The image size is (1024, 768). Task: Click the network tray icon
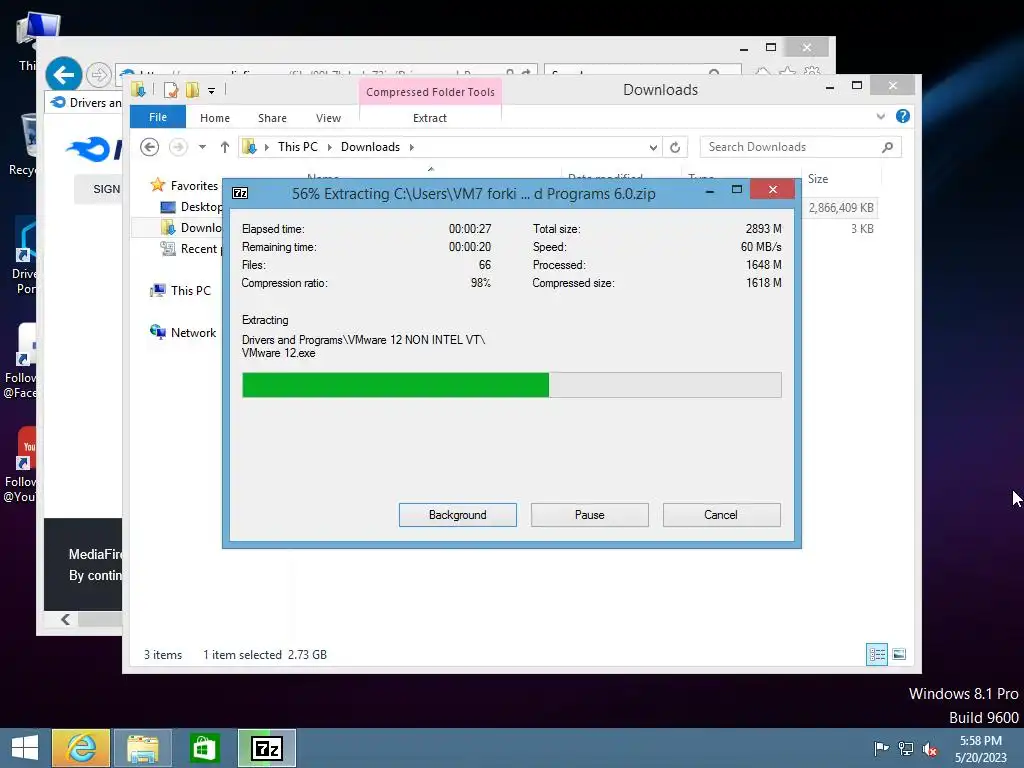[906, 748]
